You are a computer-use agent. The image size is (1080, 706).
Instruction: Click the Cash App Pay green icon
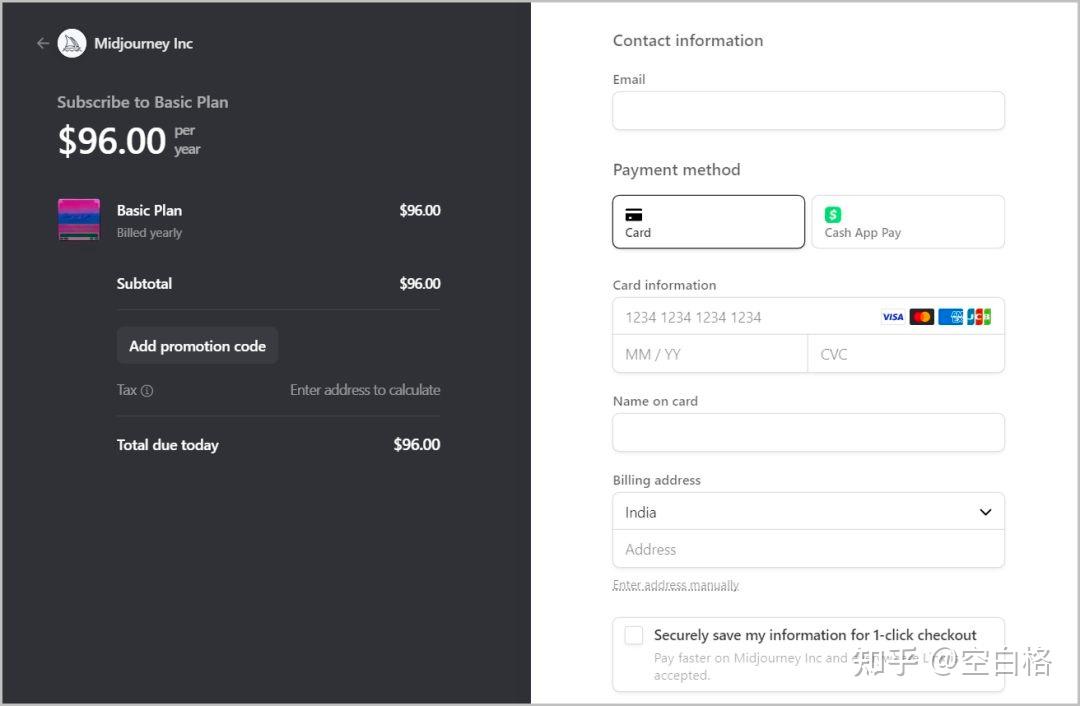[833, 214]
